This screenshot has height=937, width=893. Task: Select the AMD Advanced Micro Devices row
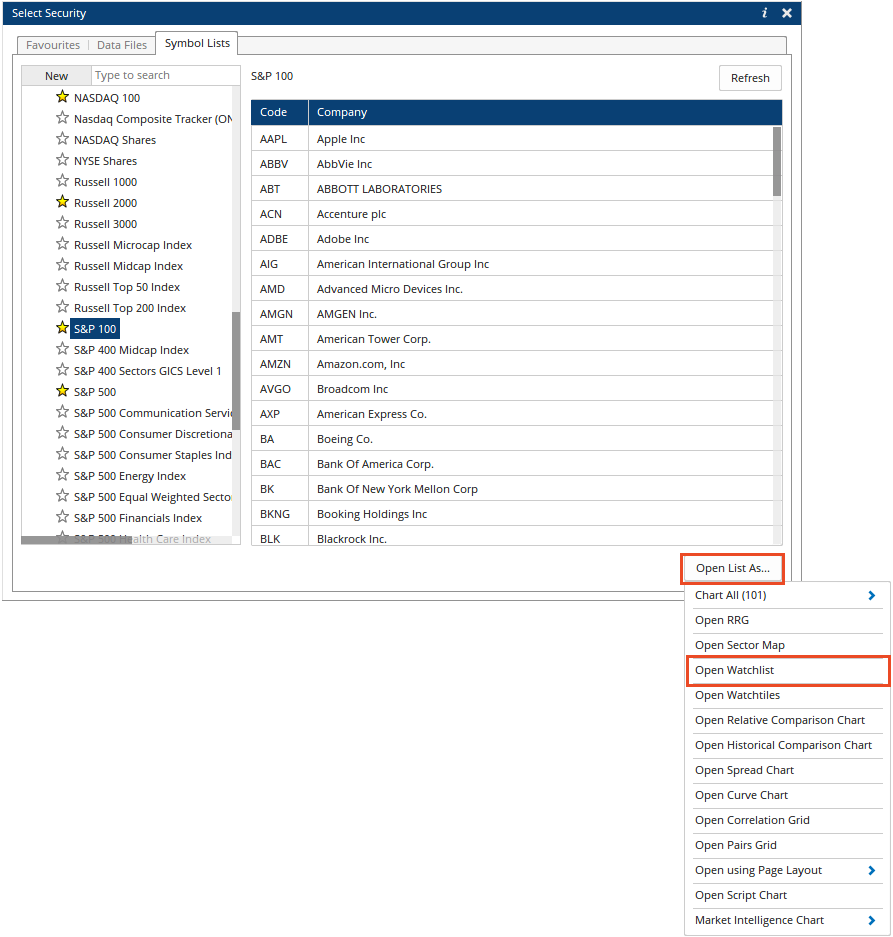point(512,289)
